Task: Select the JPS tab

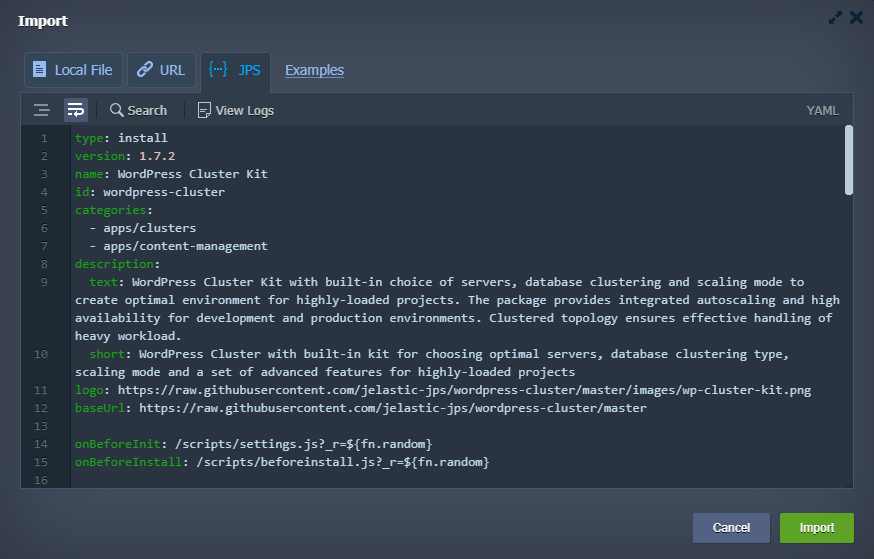Action: point(235,70)
